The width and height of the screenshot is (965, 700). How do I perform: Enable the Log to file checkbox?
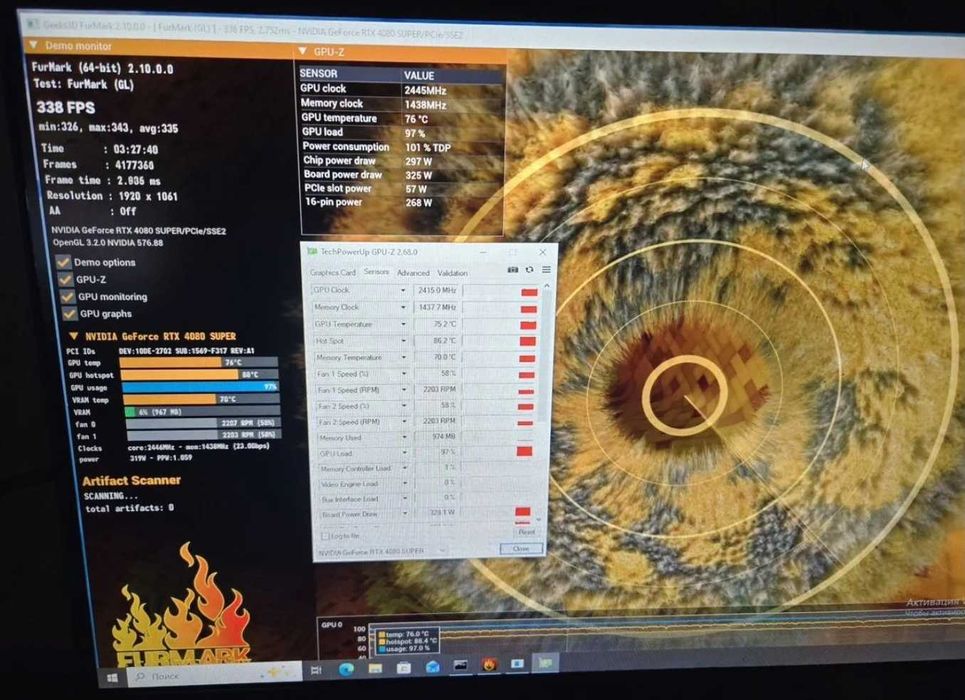click(325, 536)
